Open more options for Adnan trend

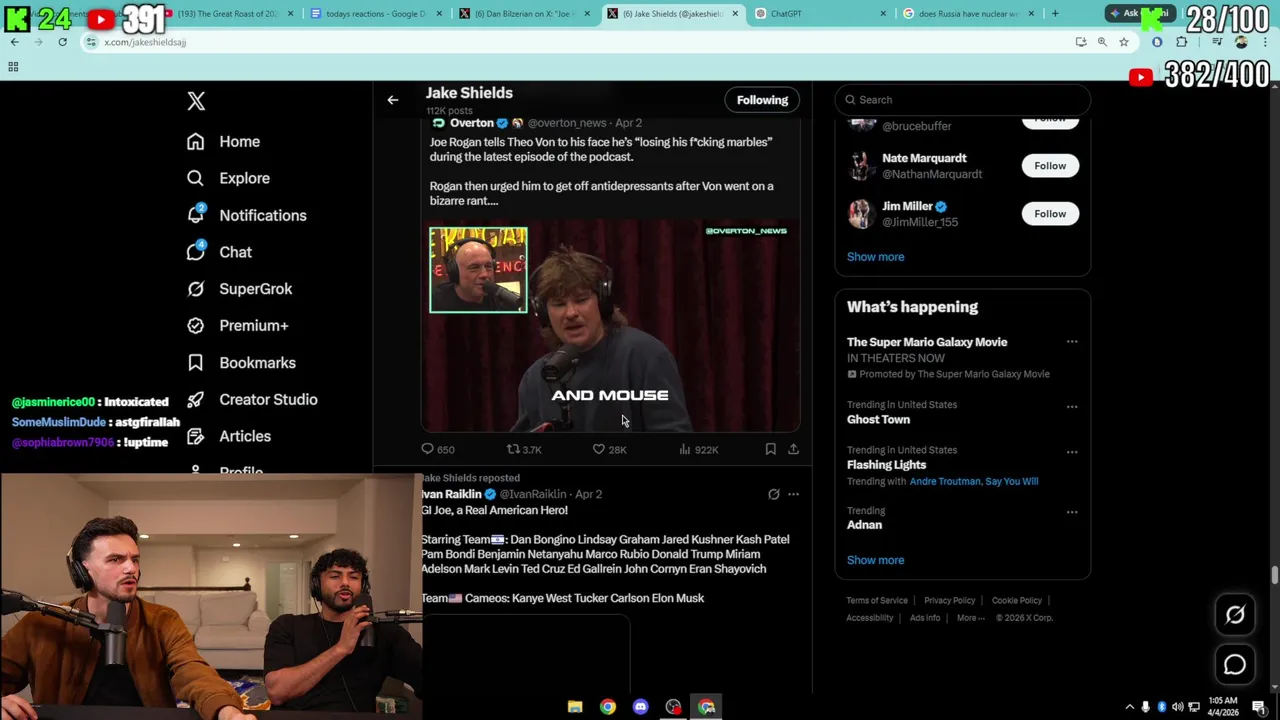point(1072,512)
